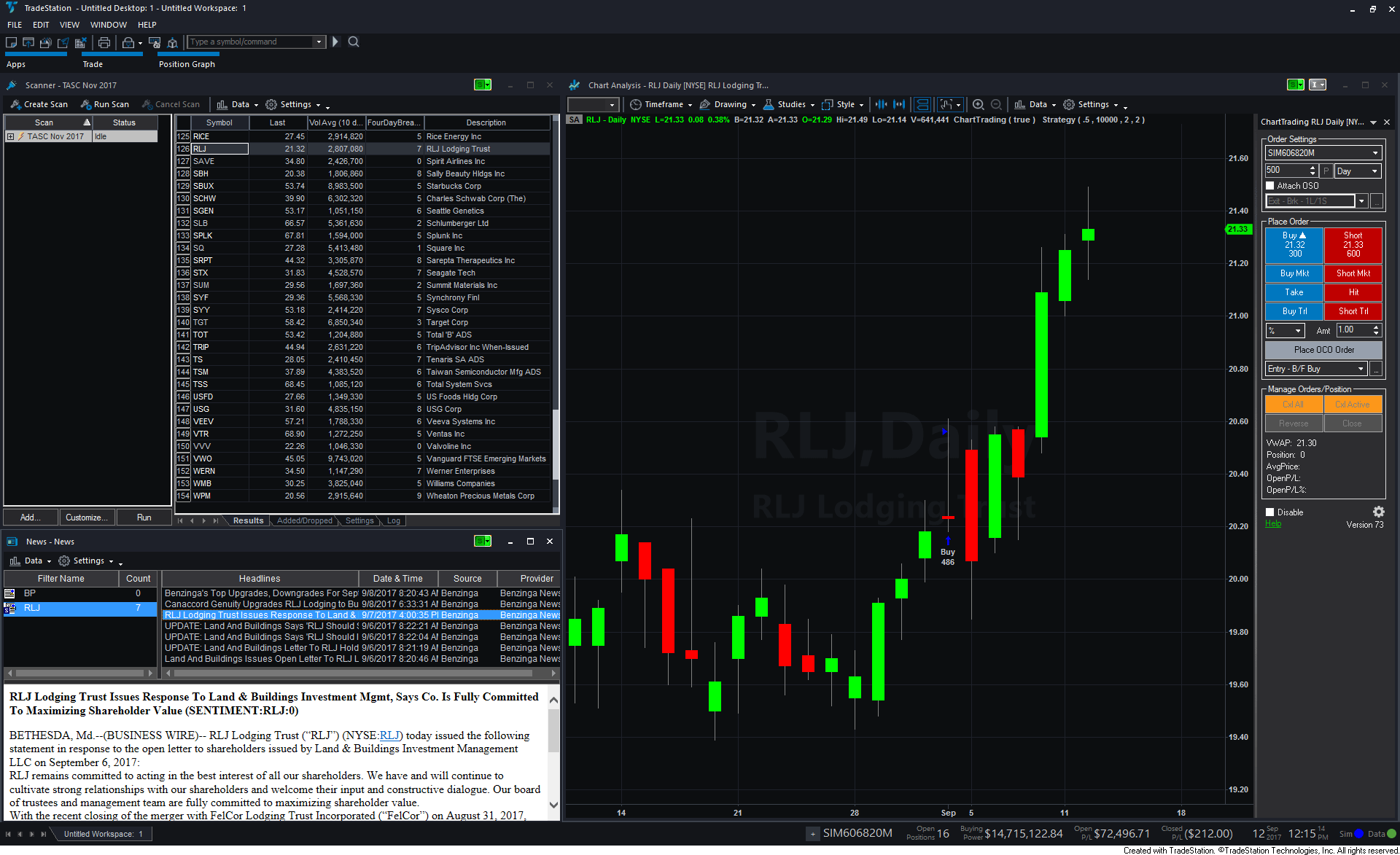This screenshot has height=855, width=1400.
Task: Click the play arrow next to command box
Action: click(x=335, y=42)
